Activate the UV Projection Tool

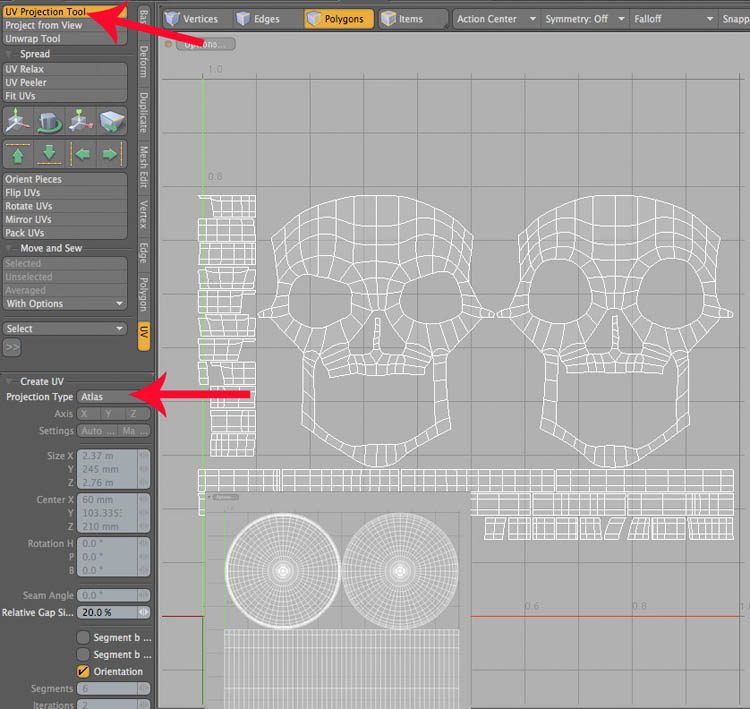(65, 11)
